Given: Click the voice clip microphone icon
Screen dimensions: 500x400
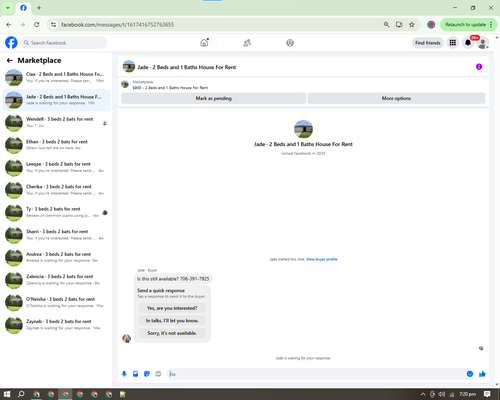Looking at the screenshot, I should [124, 374].
